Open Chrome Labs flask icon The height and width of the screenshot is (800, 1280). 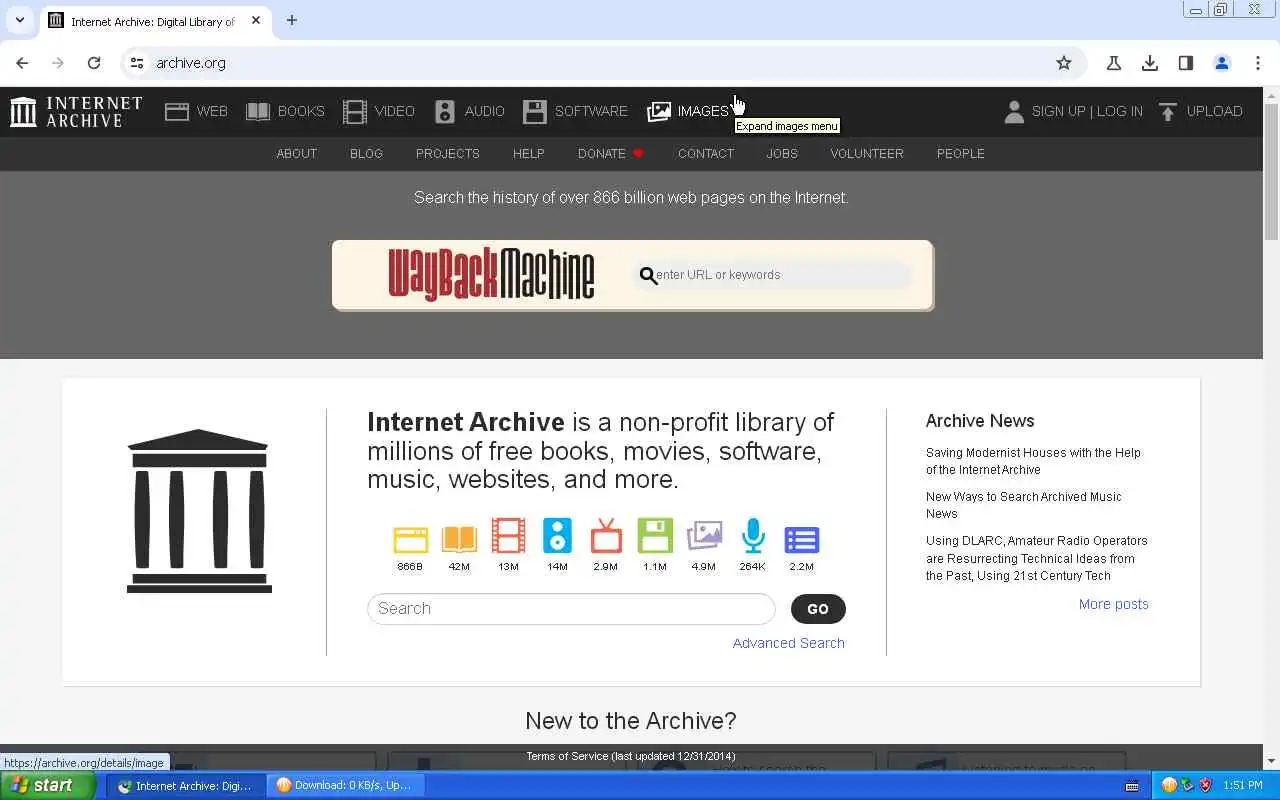tap(1113, 63)
